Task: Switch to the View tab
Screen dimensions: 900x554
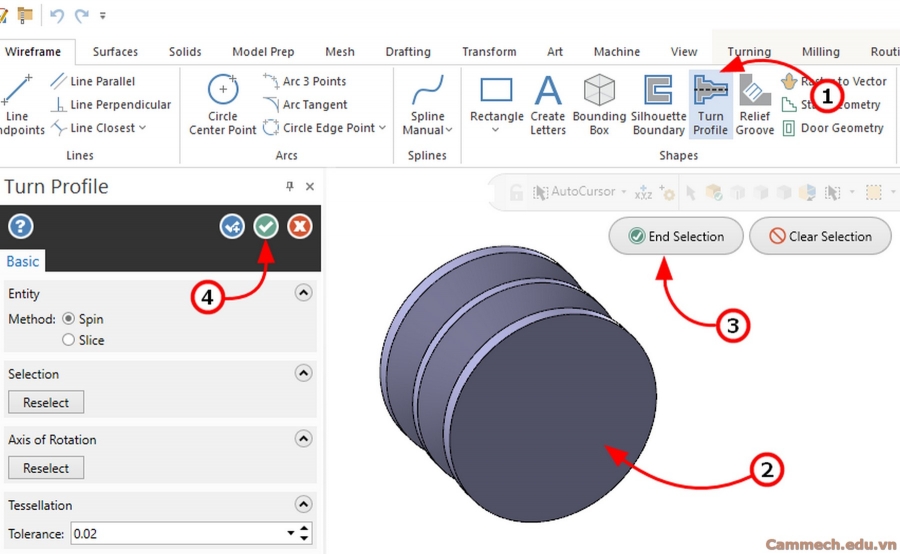Action: tap(684, 52)
